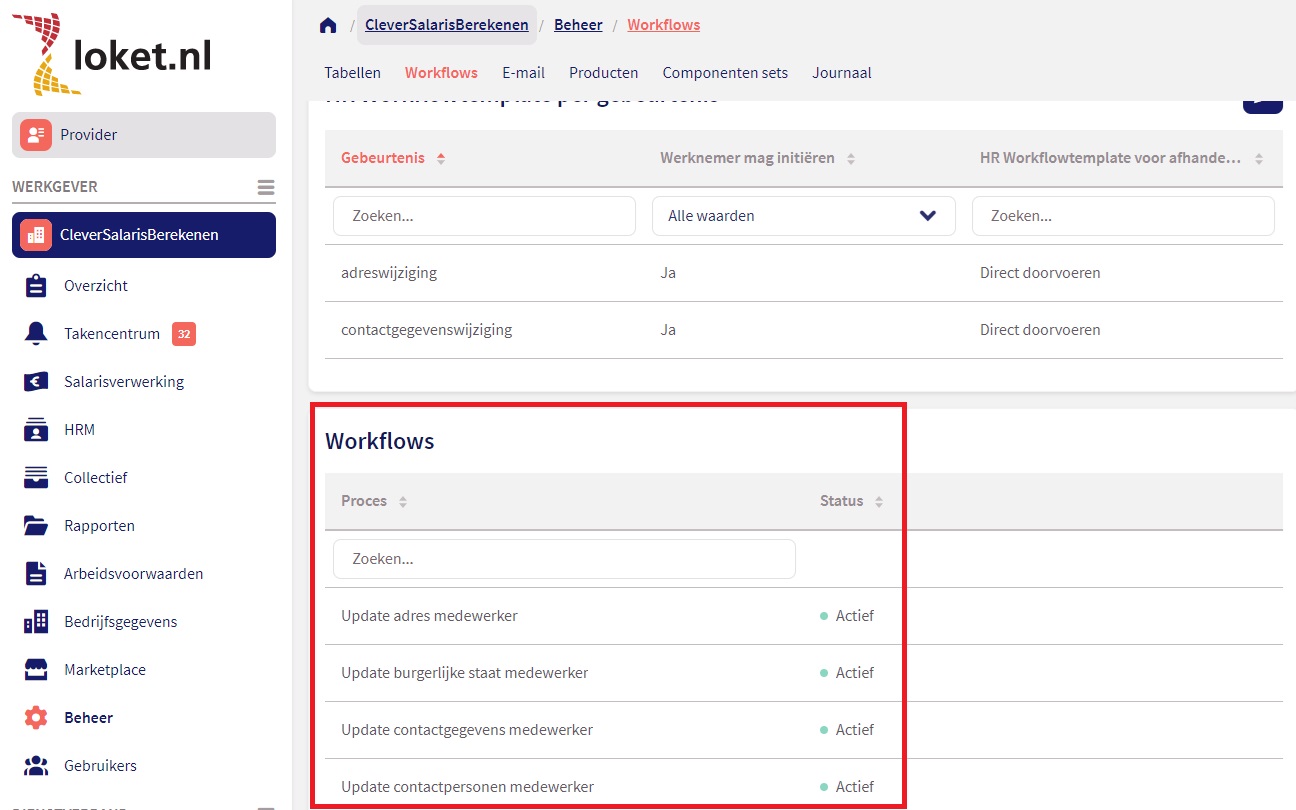Switch to the Tabellen tab
The image size is (1296, 810).
pos(352,73)
